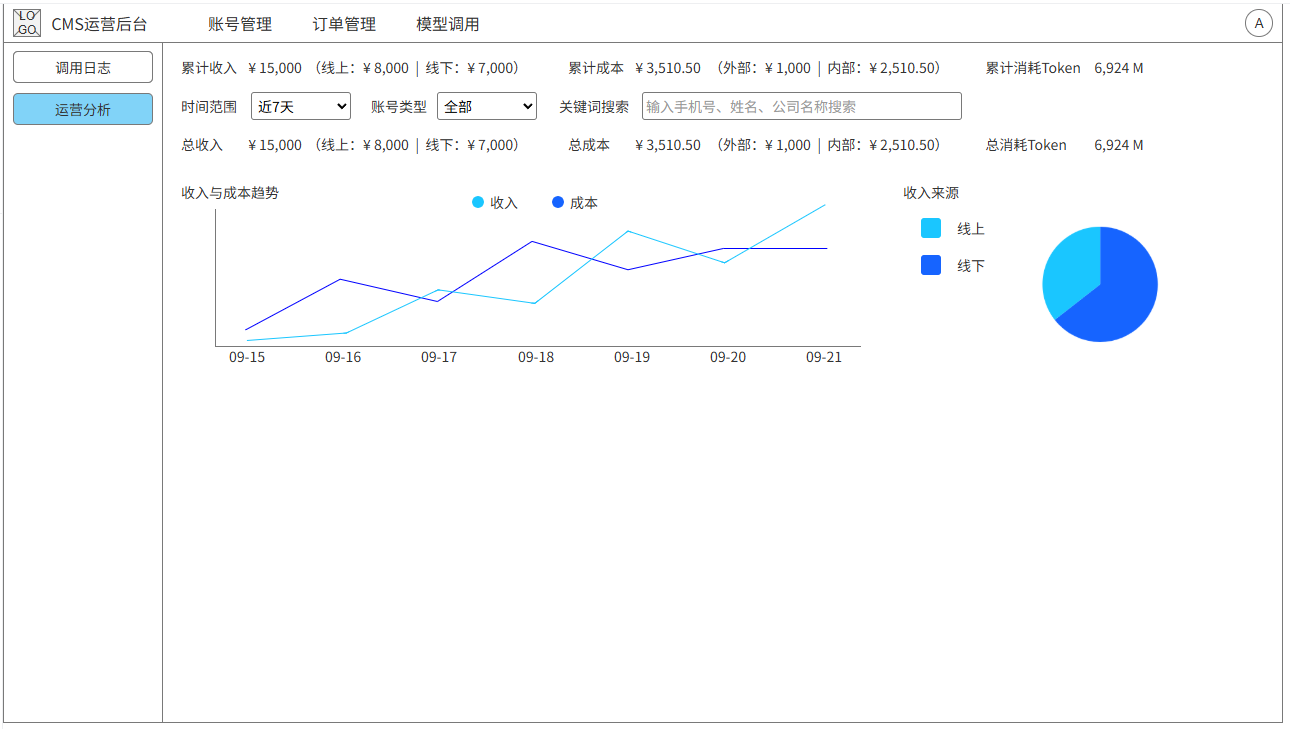Open the 账号管理 menu
Viewport: 1290px width, 729px height.
[240, 24]
